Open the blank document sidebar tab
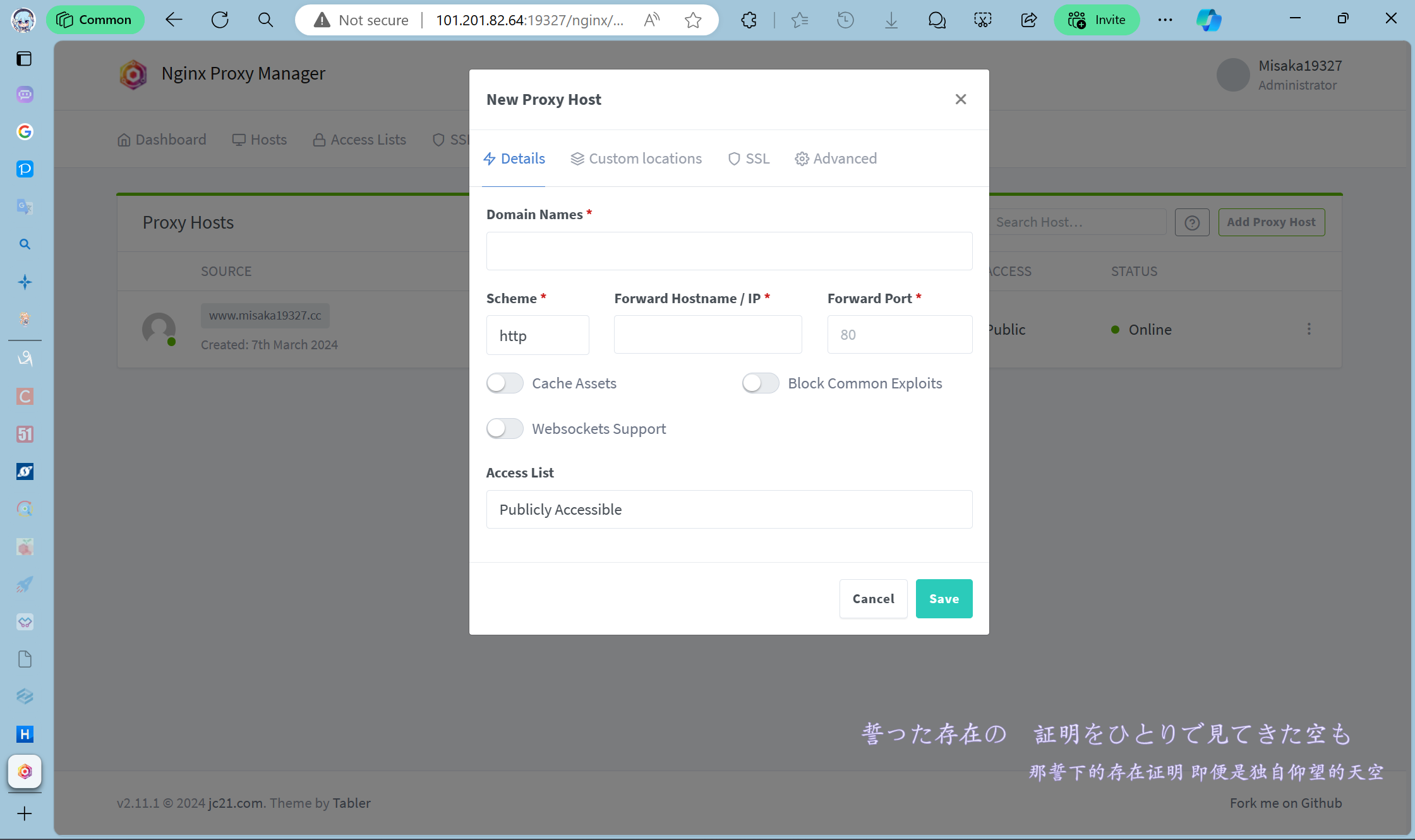 click(25, 659)
